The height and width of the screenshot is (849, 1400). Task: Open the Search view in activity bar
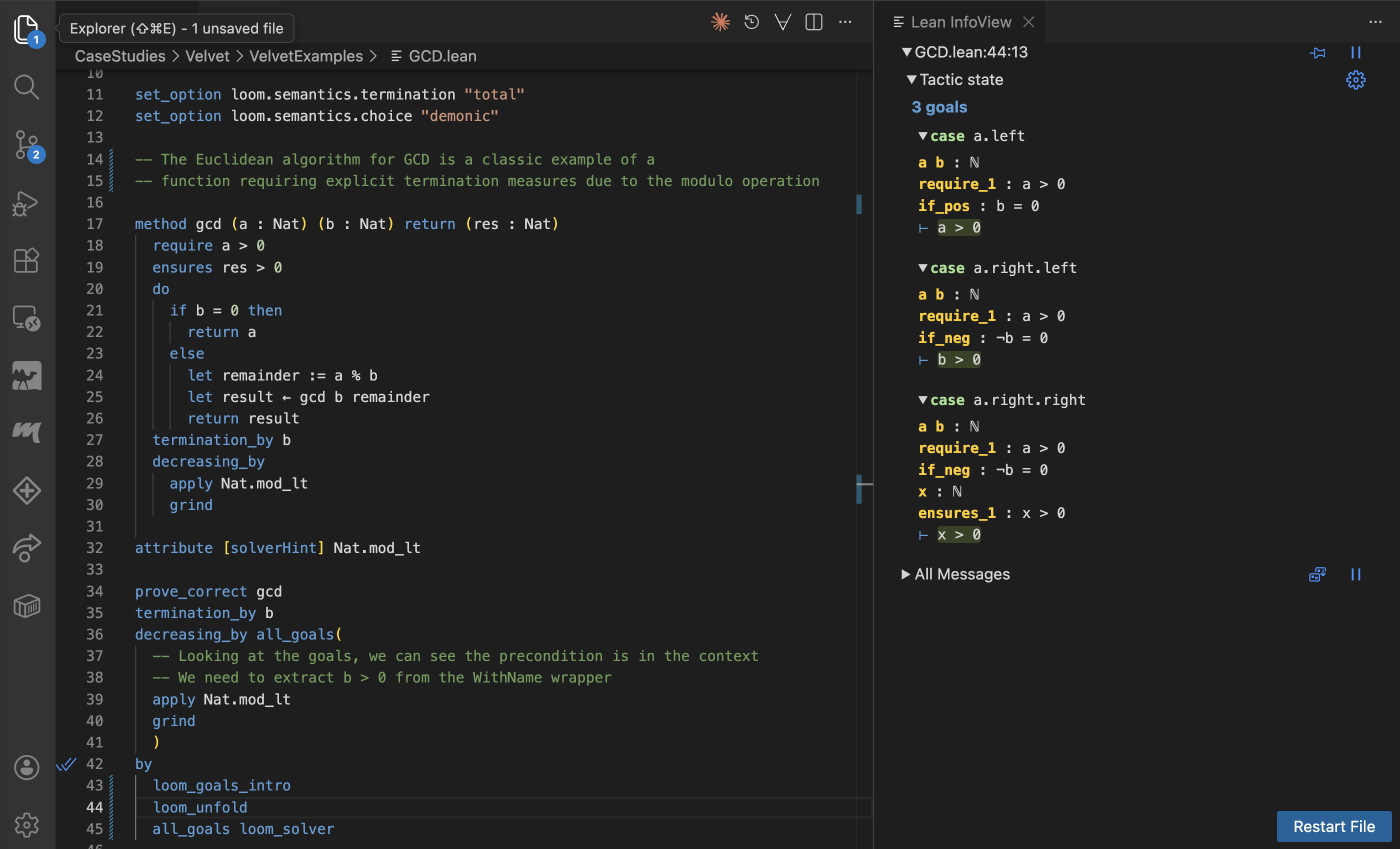click(26, 87)
